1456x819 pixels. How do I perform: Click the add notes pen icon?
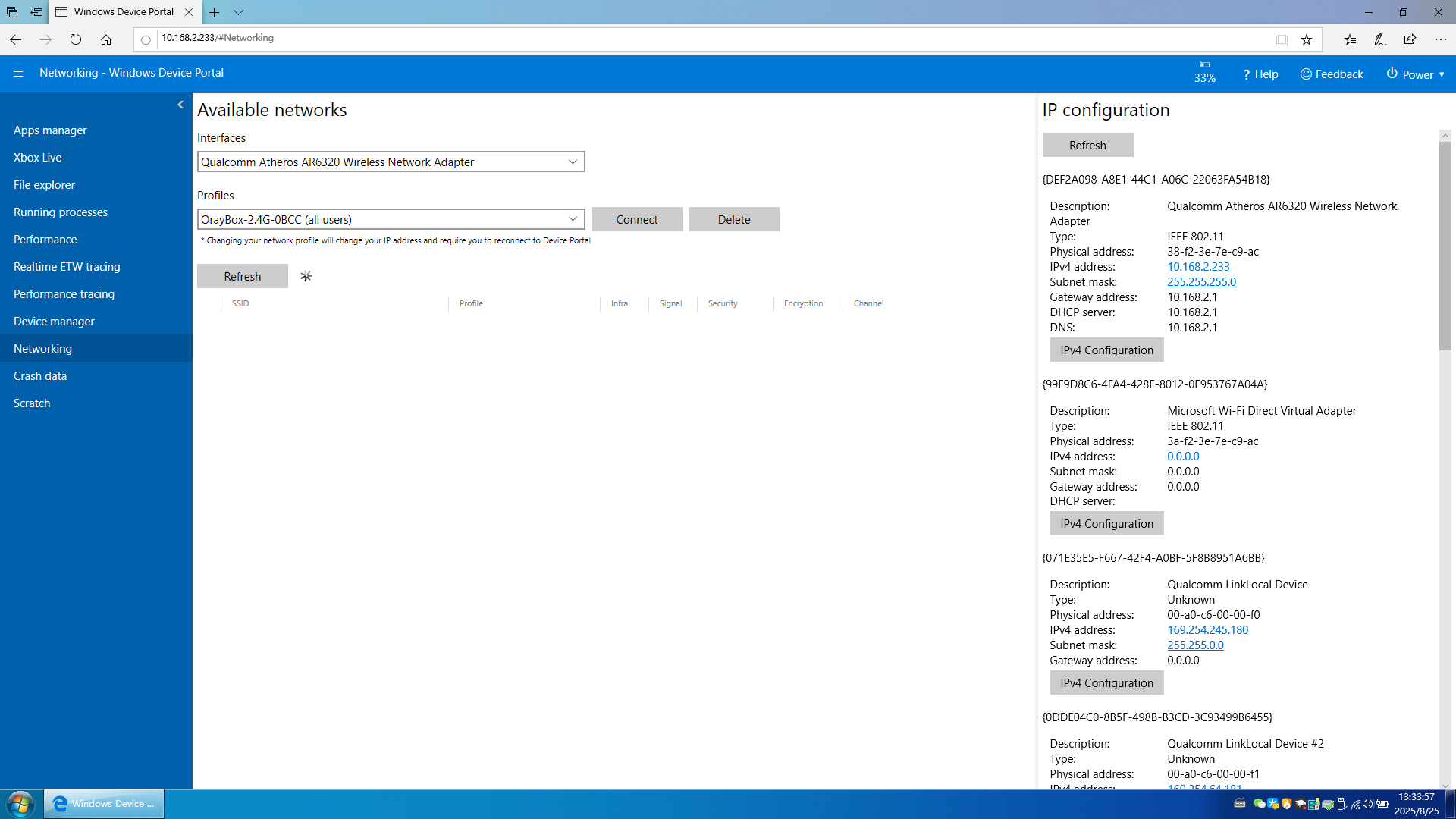1380,39
